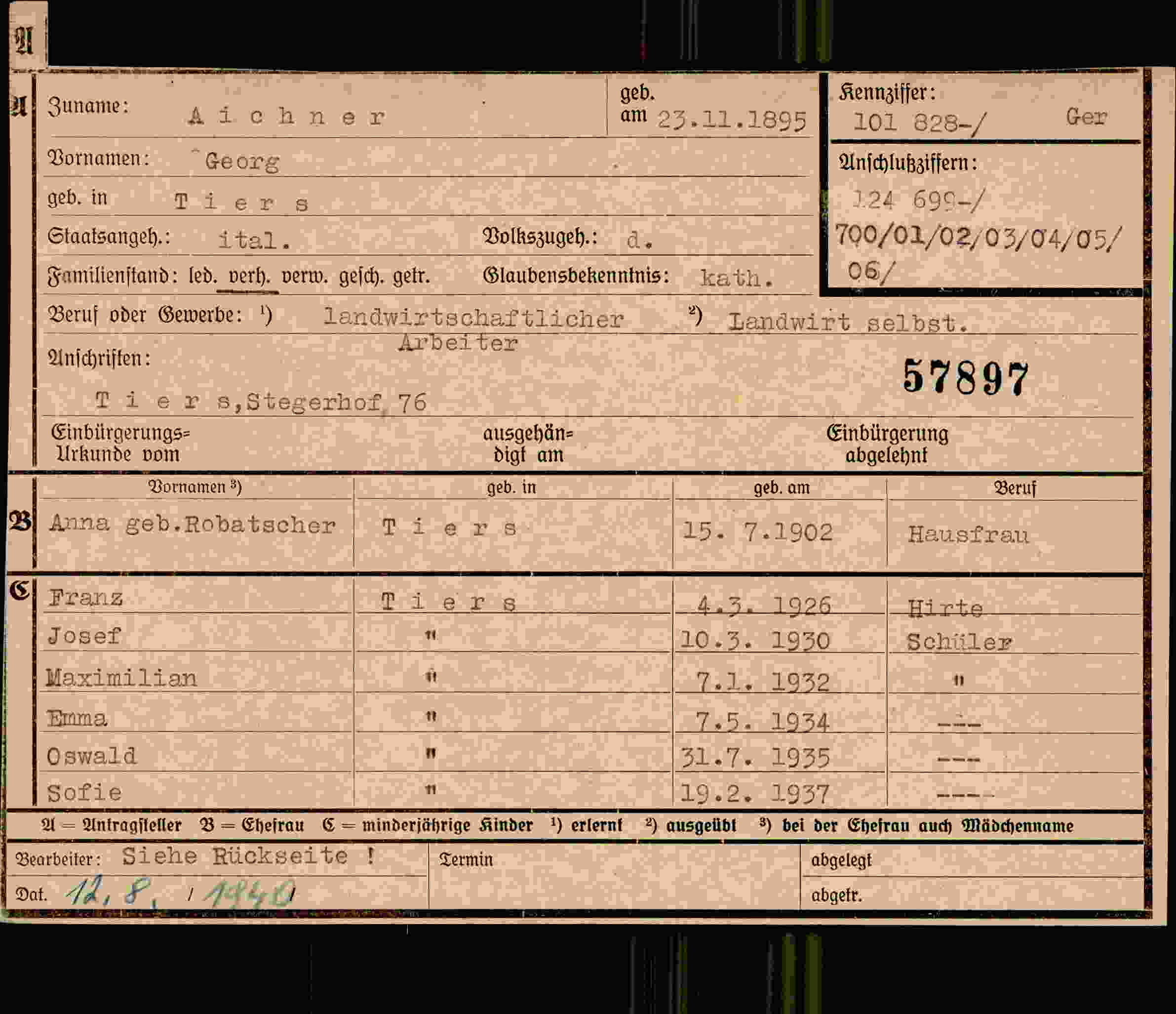Select the "Glaubensbekenntnis:" label
The image size is (1176, 1014).
576,276
